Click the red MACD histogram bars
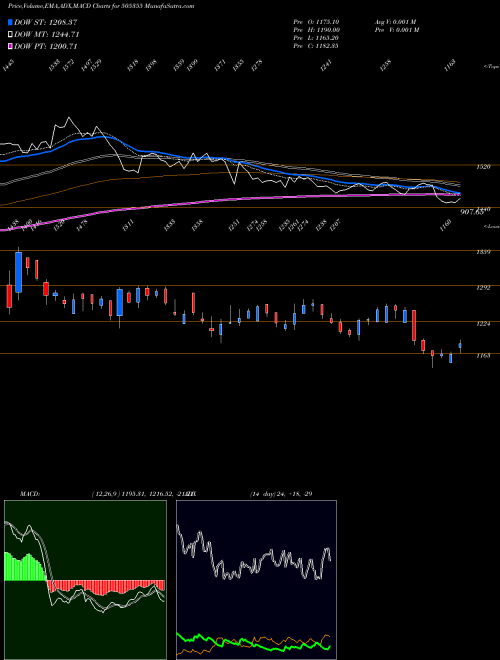The height and width of the screenshot is (660, 500). tap(105, 587)
